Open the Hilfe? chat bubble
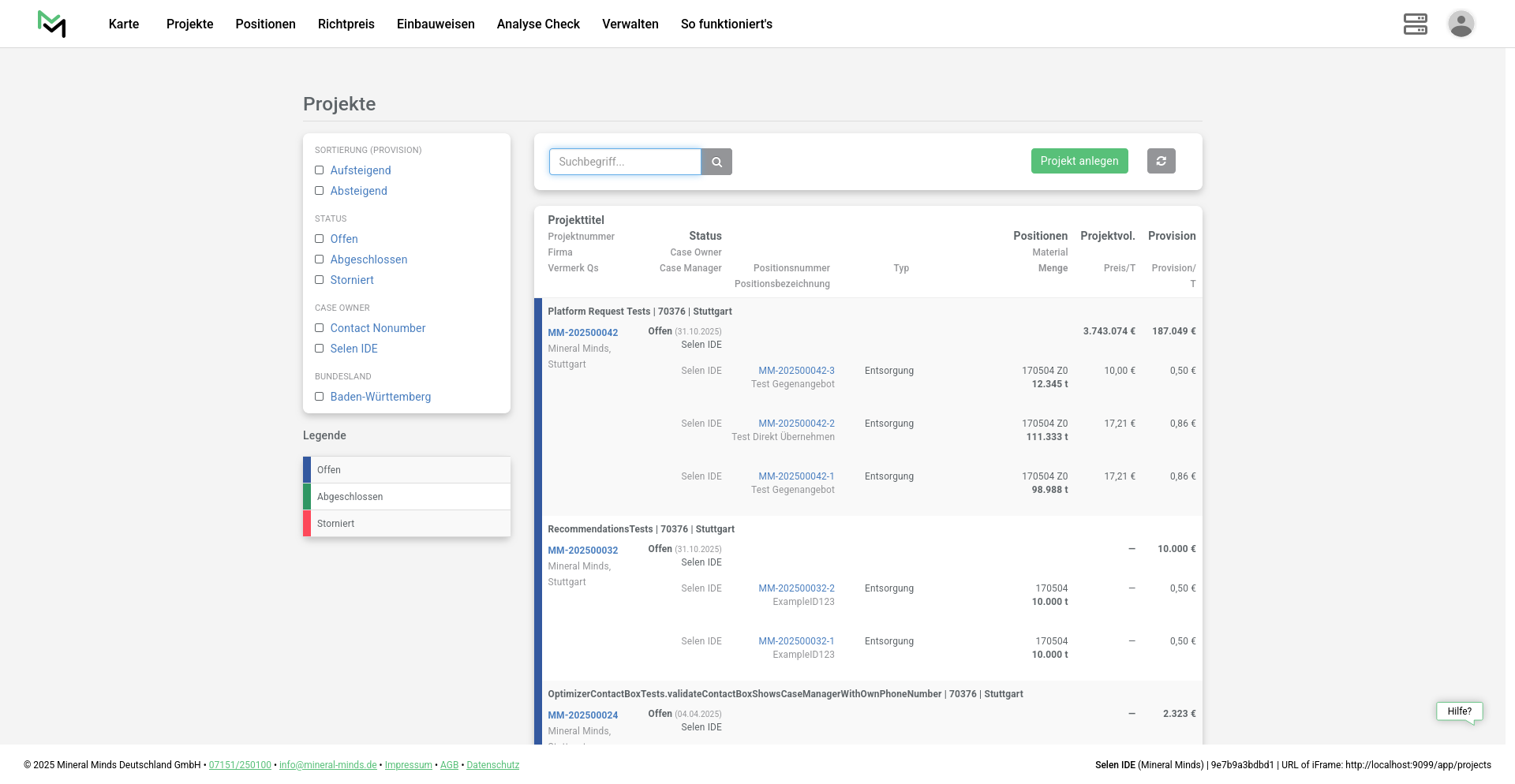The image size is (1515, 784). [1459, 711]
